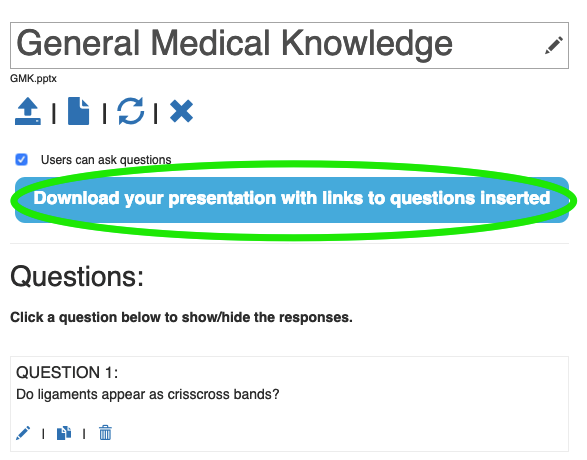Click the blue X delete icon
The width and height of the screenshot is (587, 460).
(x=181, y=111)
